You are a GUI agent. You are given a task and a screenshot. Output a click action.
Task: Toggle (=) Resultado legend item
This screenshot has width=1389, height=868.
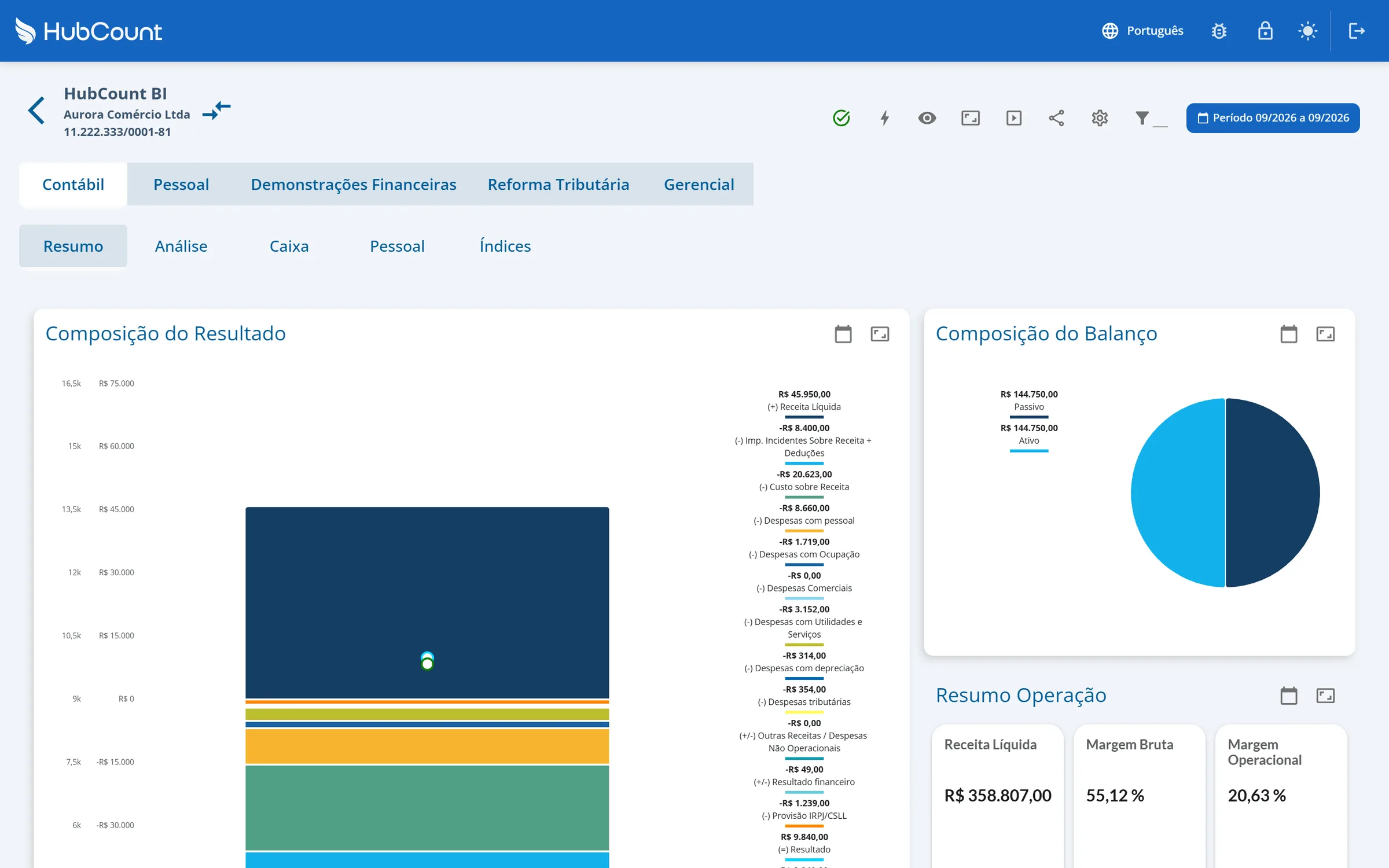click(804, 847)
